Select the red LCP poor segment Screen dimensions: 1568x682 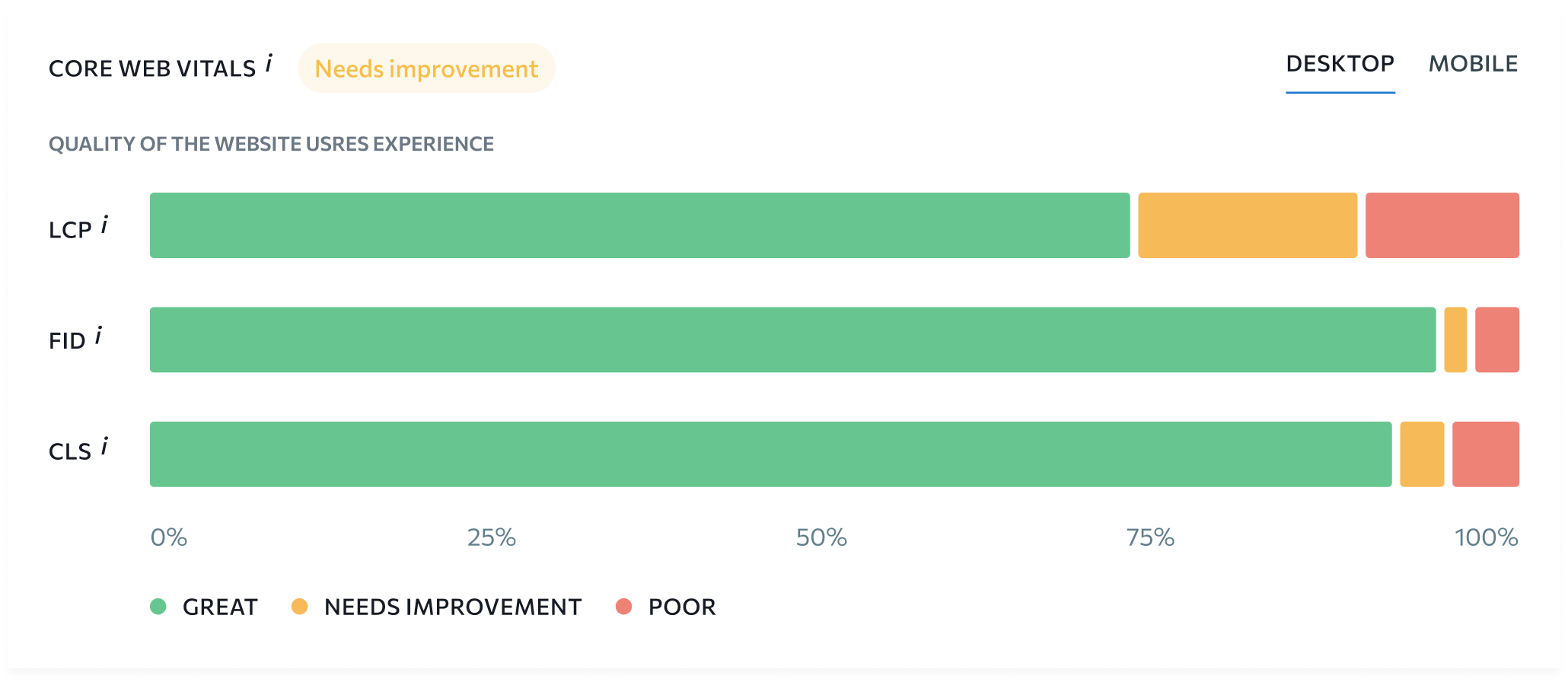[1442, 225]
